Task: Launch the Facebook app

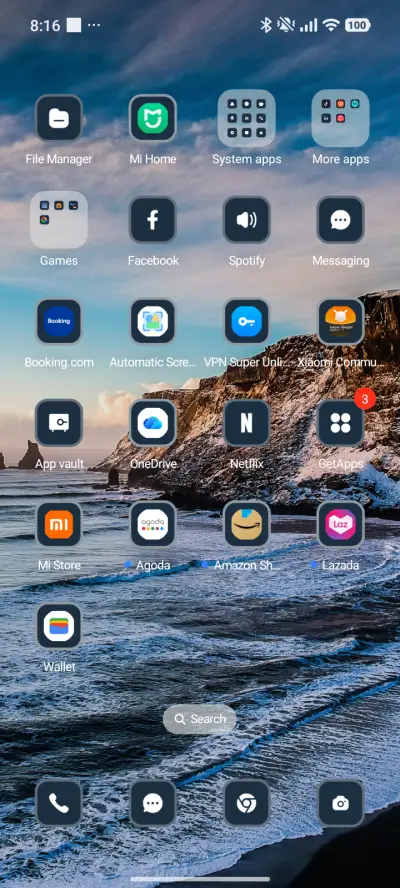Action: (152, 220)
